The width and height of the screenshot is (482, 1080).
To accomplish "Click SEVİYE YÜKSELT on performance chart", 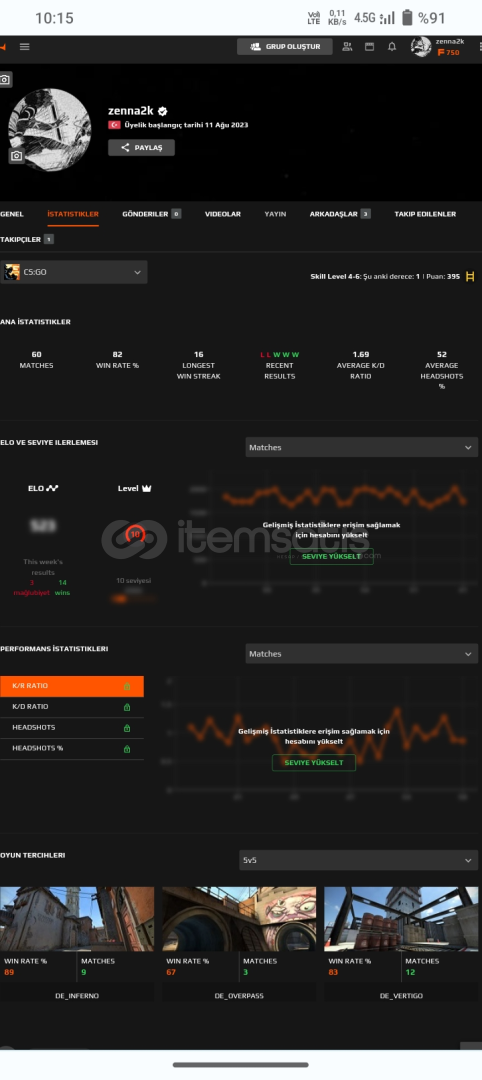I will pyautogui.click(x=314, y=762).
